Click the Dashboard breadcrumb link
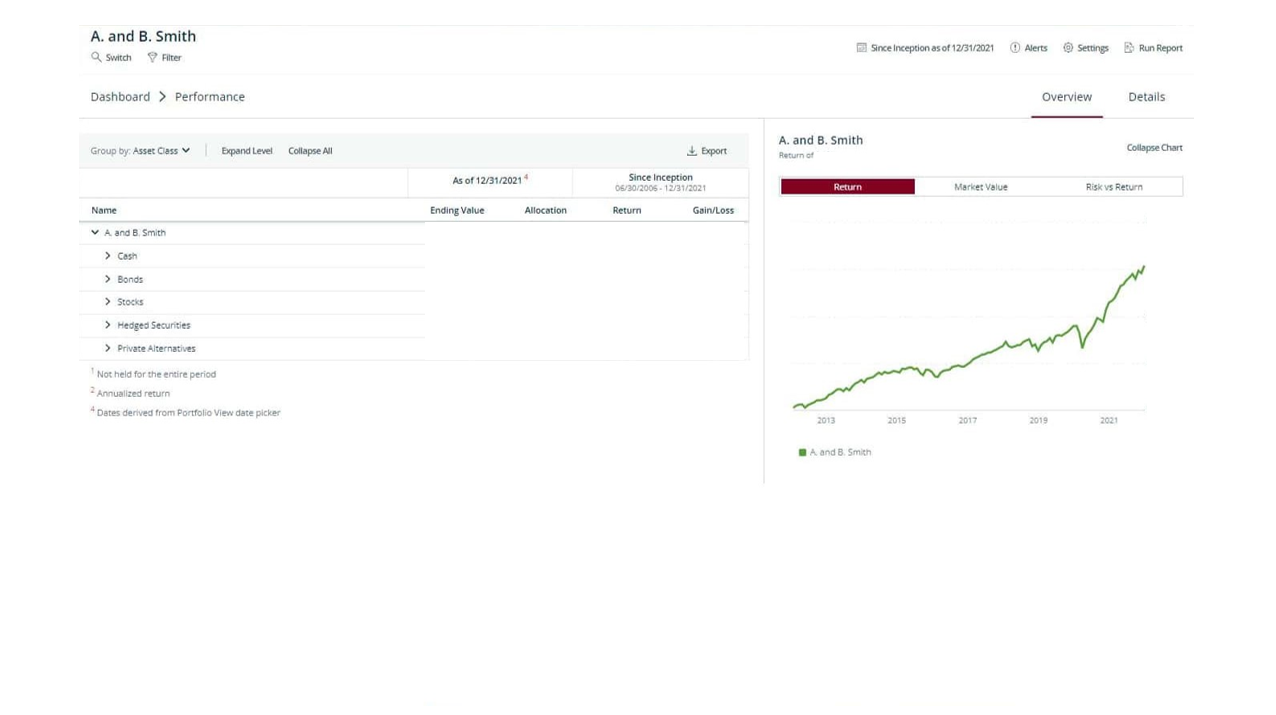 tap(120, 96)
